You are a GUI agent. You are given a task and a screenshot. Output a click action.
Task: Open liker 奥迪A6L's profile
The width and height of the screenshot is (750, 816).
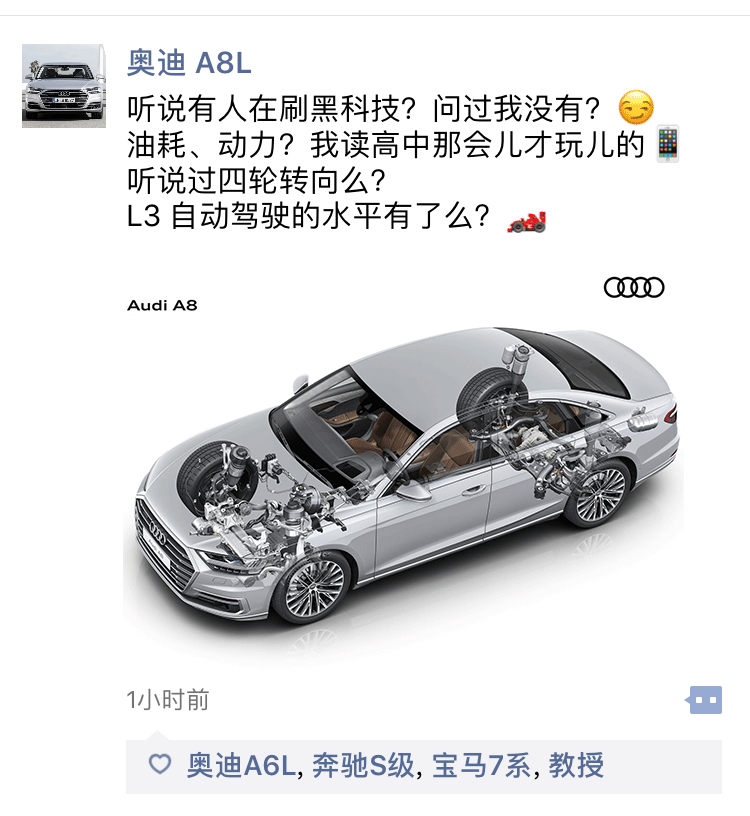(241, 765)
